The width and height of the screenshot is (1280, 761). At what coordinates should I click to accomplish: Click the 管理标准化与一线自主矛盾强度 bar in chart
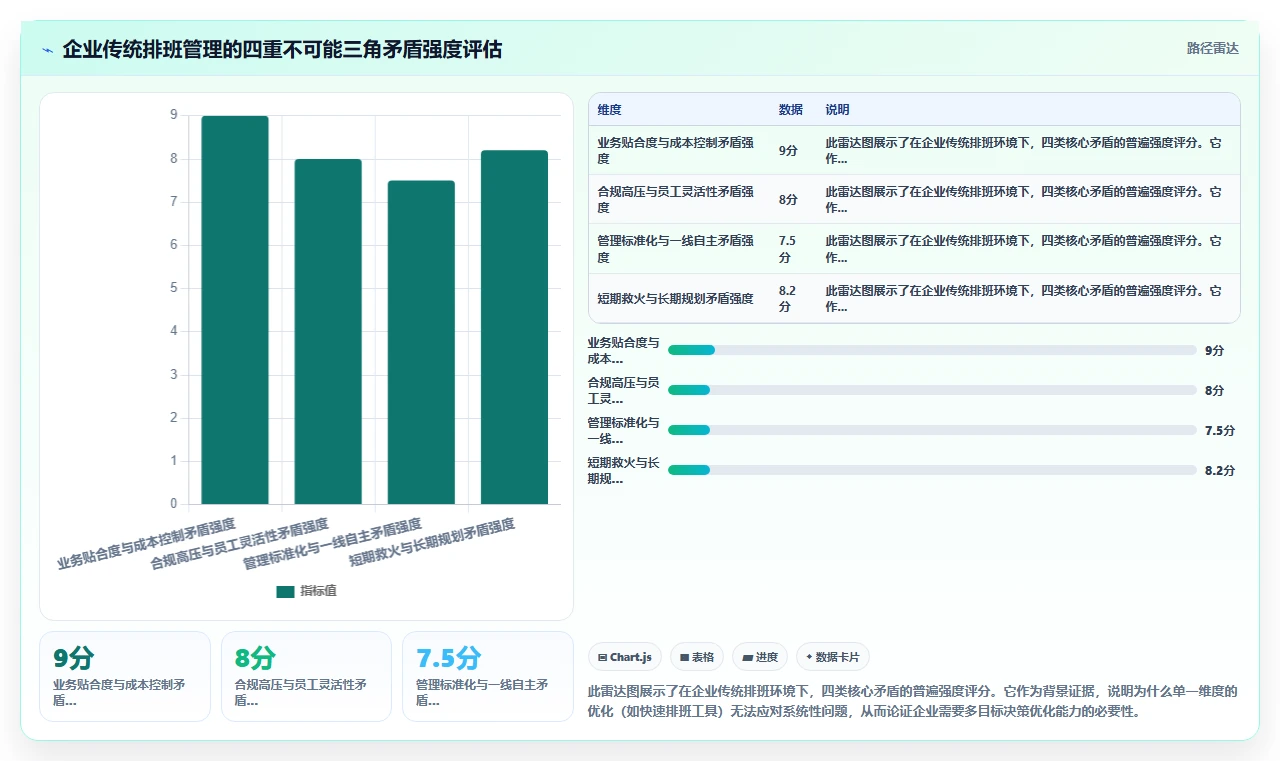pyautogui.click(x=421, y=342)
